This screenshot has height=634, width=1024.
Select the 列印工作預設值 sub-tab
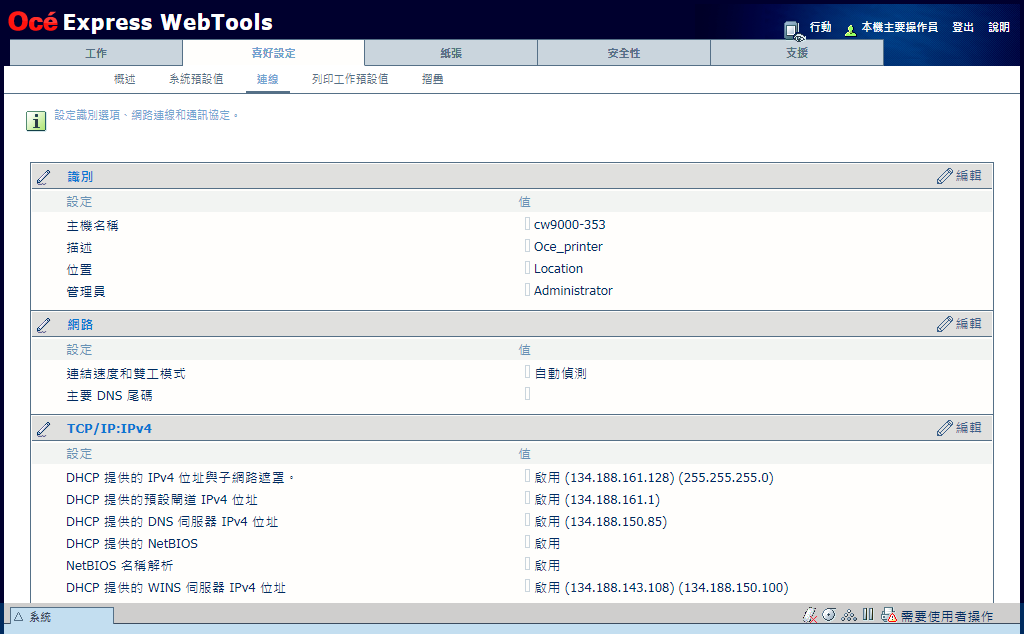click(x=350, y=79)
